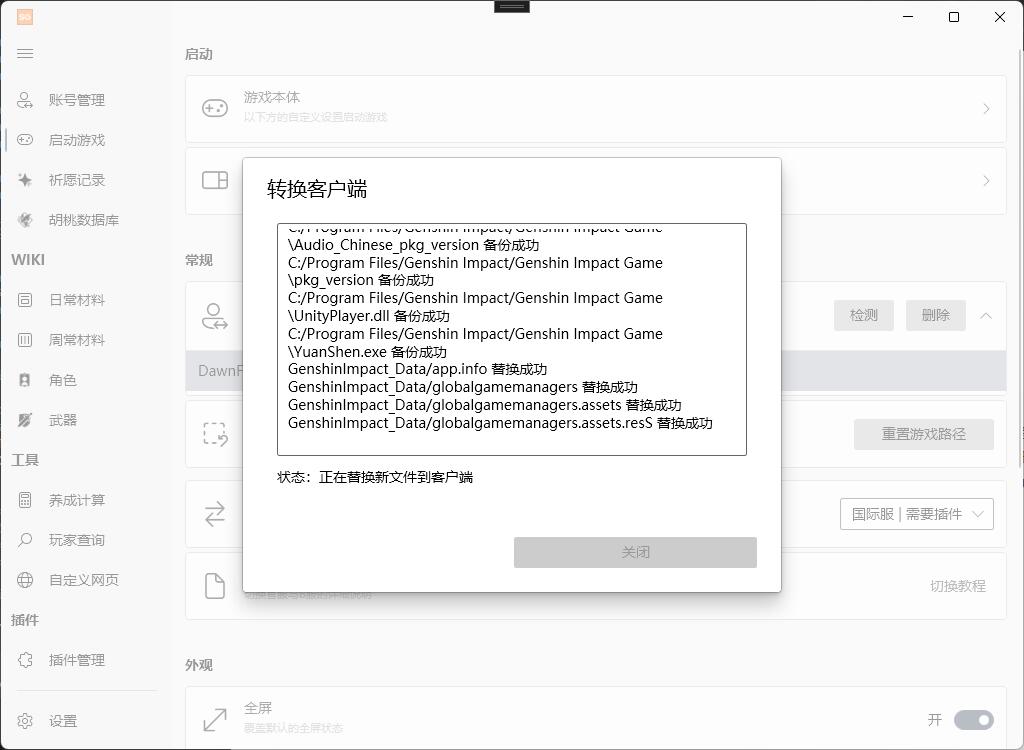The height and width of the screenshot is (750, 1024).
Task: Click the gamepad icon beside 启动游戏
Action: click(x=25, y=140)
